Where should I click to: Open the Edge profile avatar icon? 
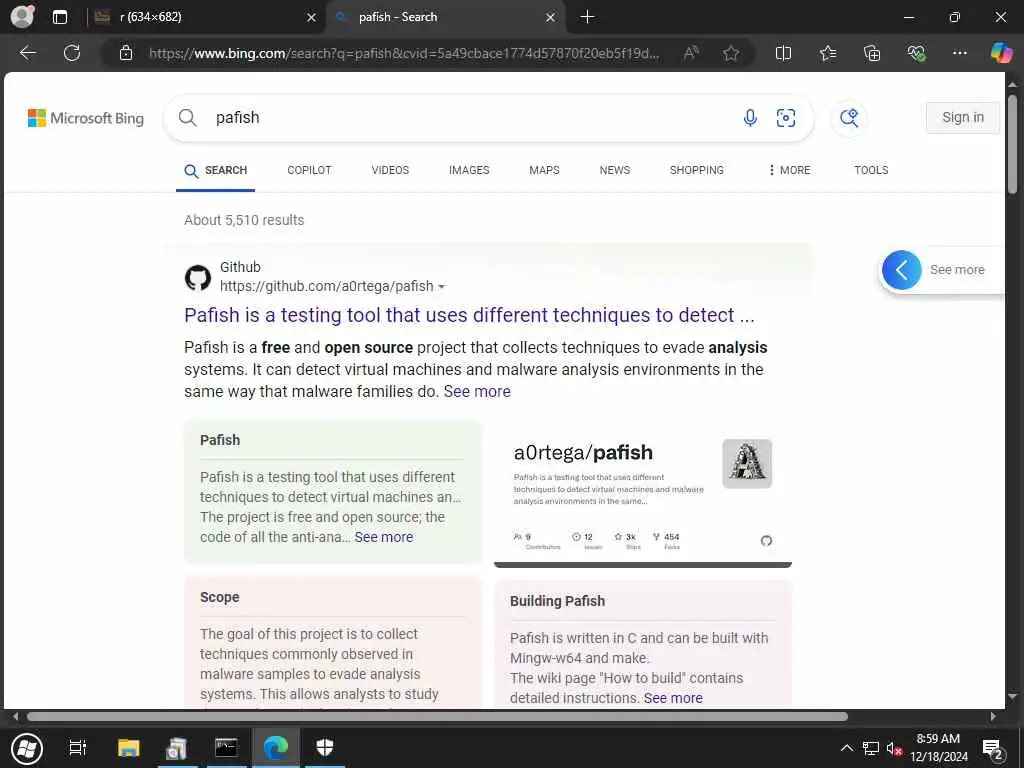22,16
